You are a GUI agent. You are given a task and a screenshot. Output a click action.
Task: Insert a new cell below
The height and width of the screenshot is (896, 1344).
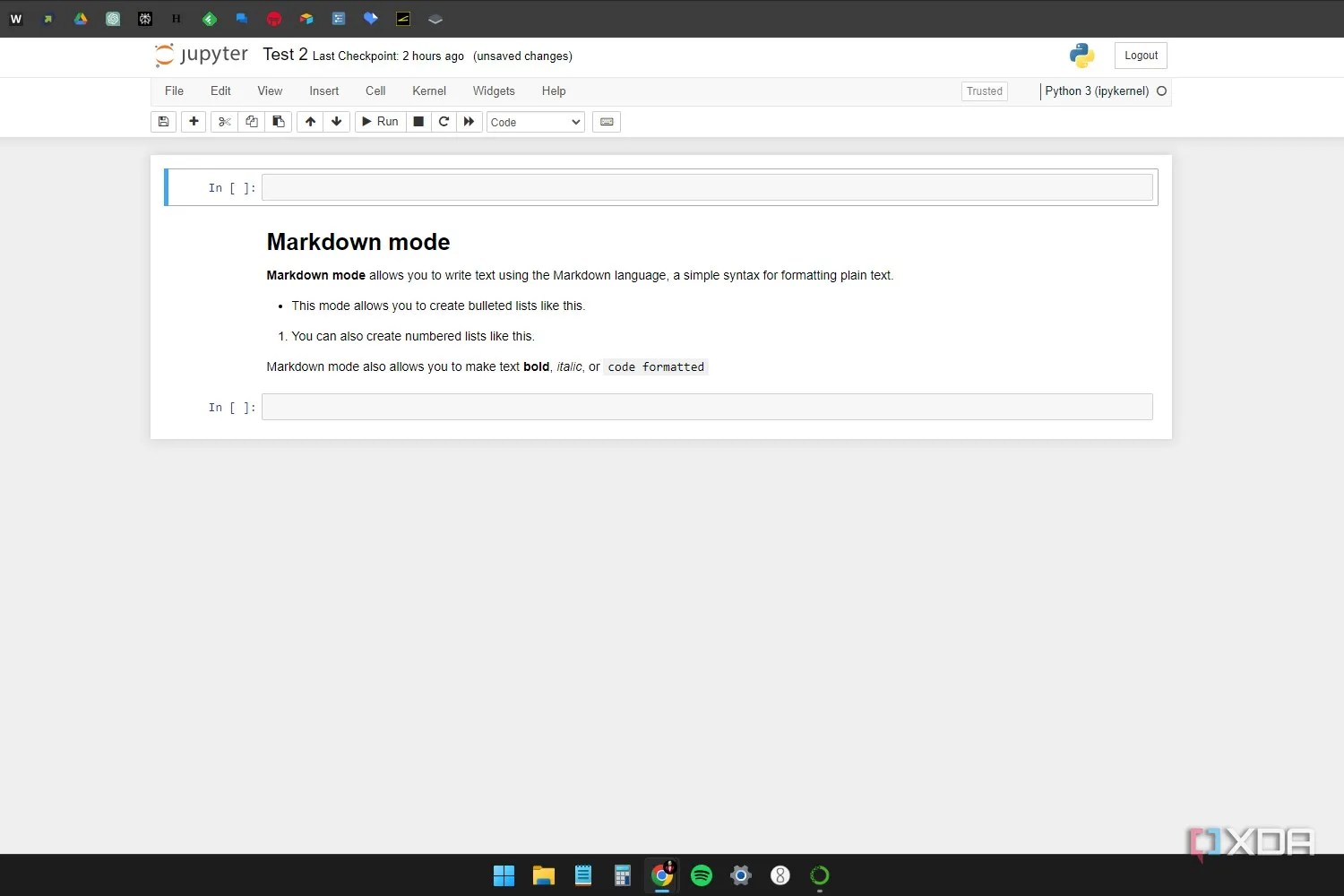point(194,122)
